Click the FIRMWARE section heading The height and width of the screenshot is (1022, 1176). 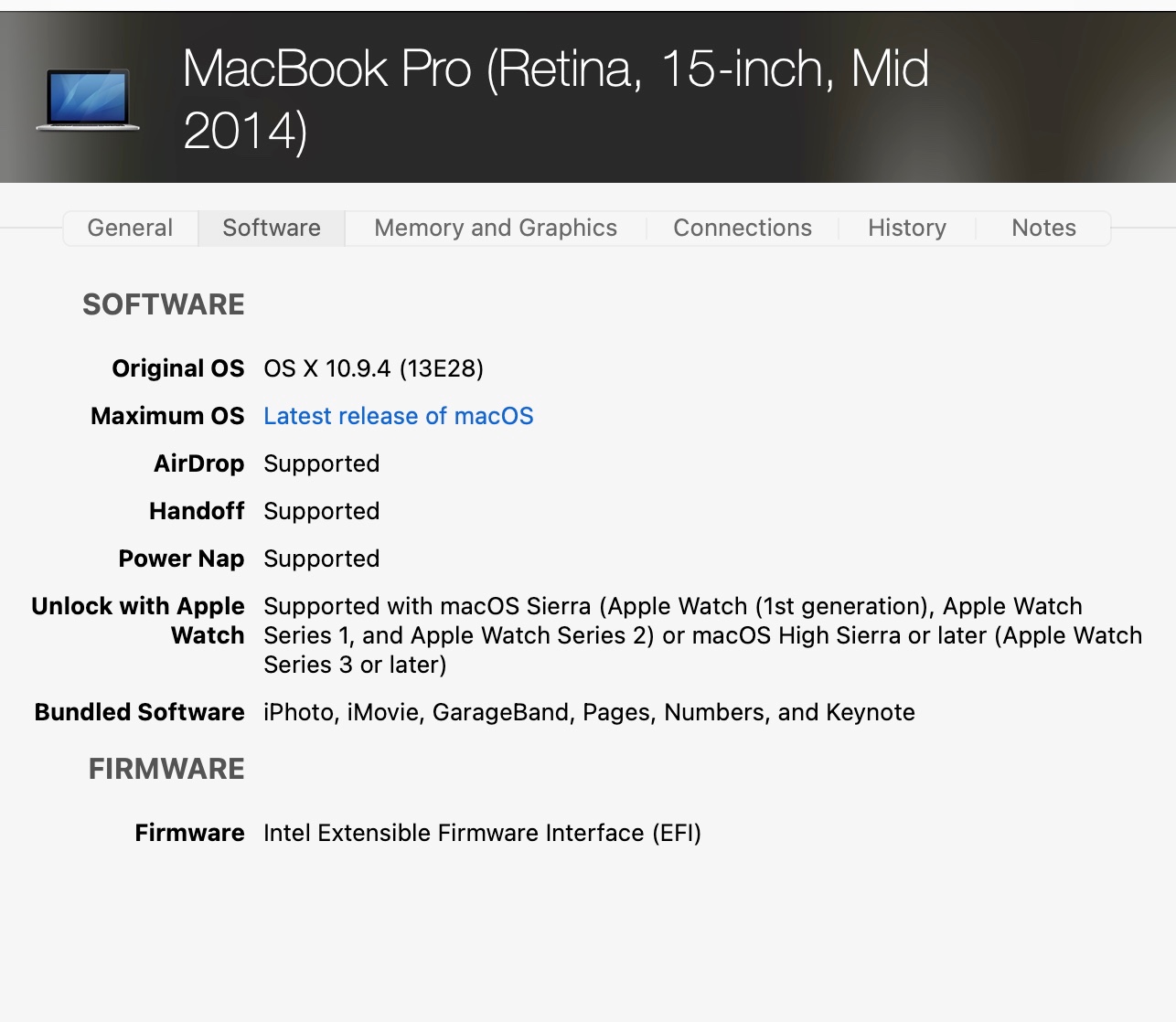pos(166,769)
